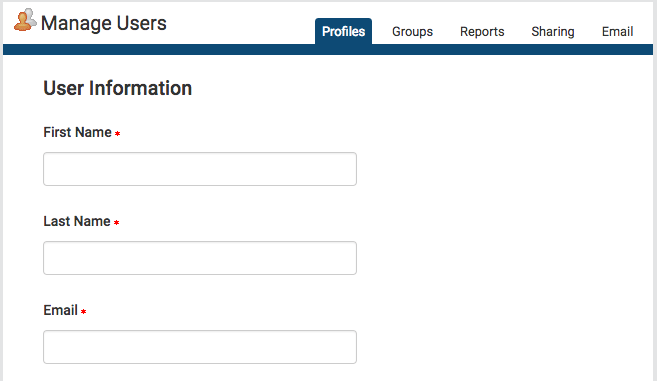Click the orange Manage Users people icon
This screenshot has width=657, height=381.
(25, 20)
